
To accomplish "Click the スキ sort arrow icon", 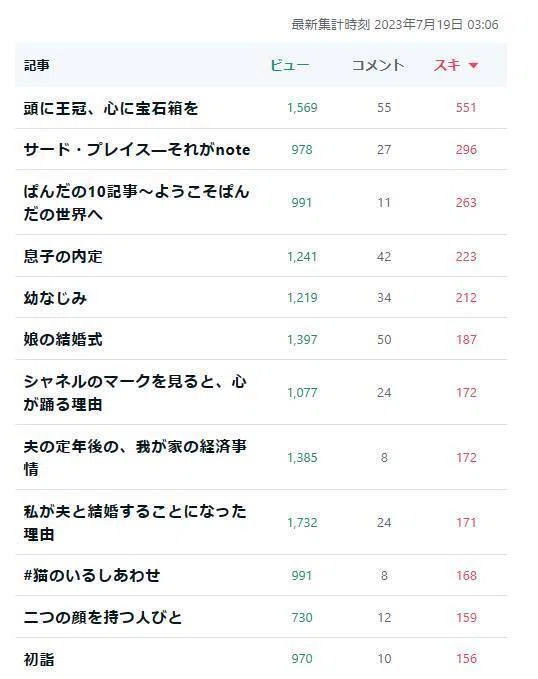I will (473, 65).
